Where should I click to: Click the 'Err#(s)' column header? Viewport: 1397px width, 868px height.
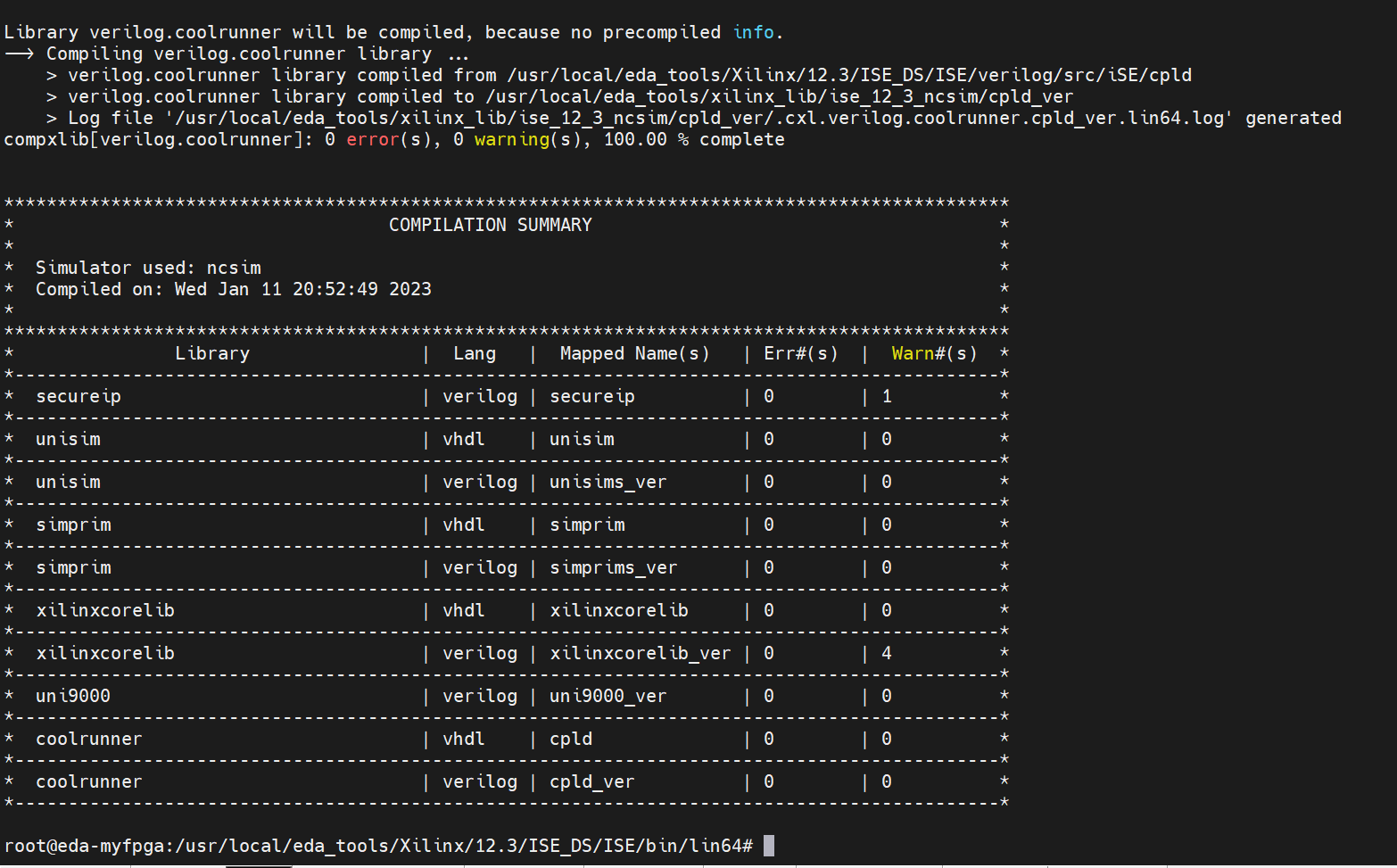point(800,353)
